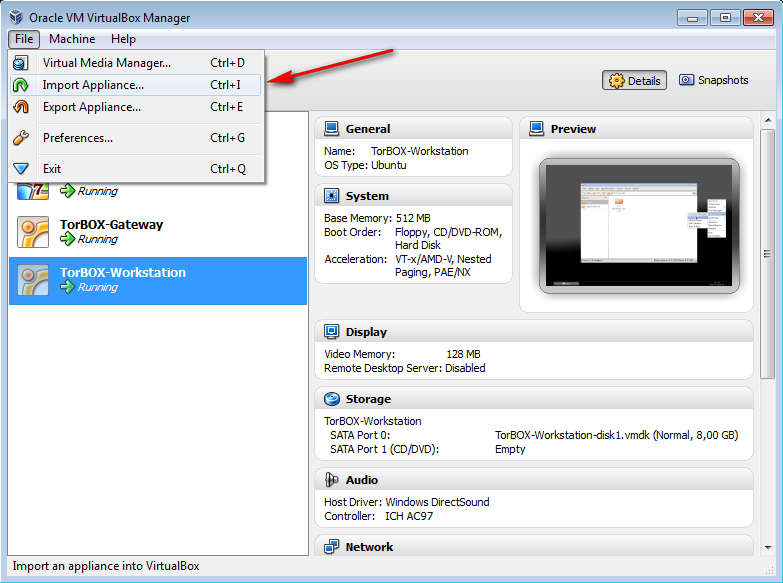
Task: Click the Details gear icon
Action: click(x=616, y=80)
